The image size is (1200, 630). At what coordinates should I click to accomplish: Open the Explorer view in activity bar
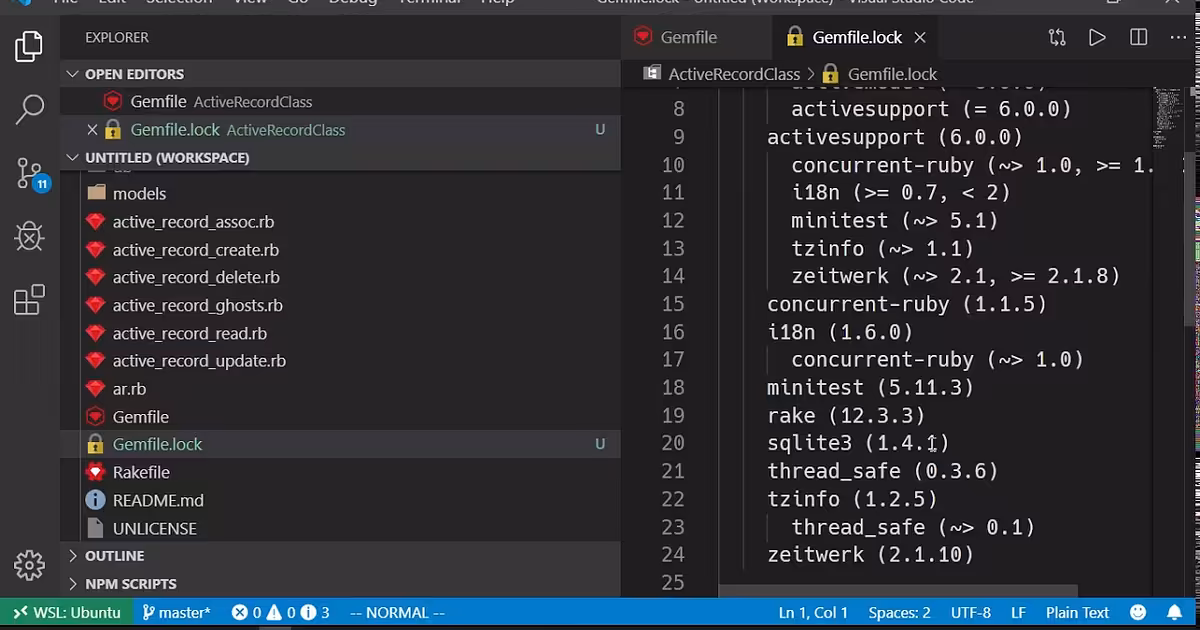29,46
